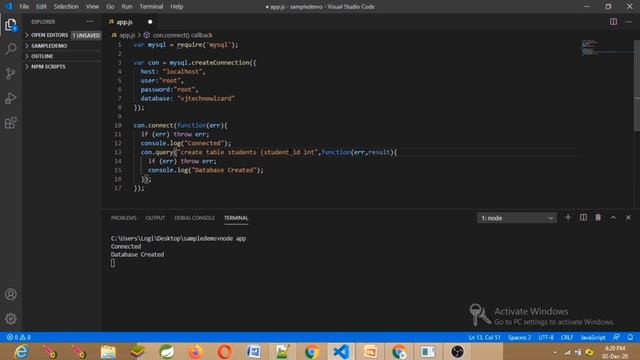The image size is (640, 360).
Task: Click line number 10 in the gutter
Action: coord(118,125)
